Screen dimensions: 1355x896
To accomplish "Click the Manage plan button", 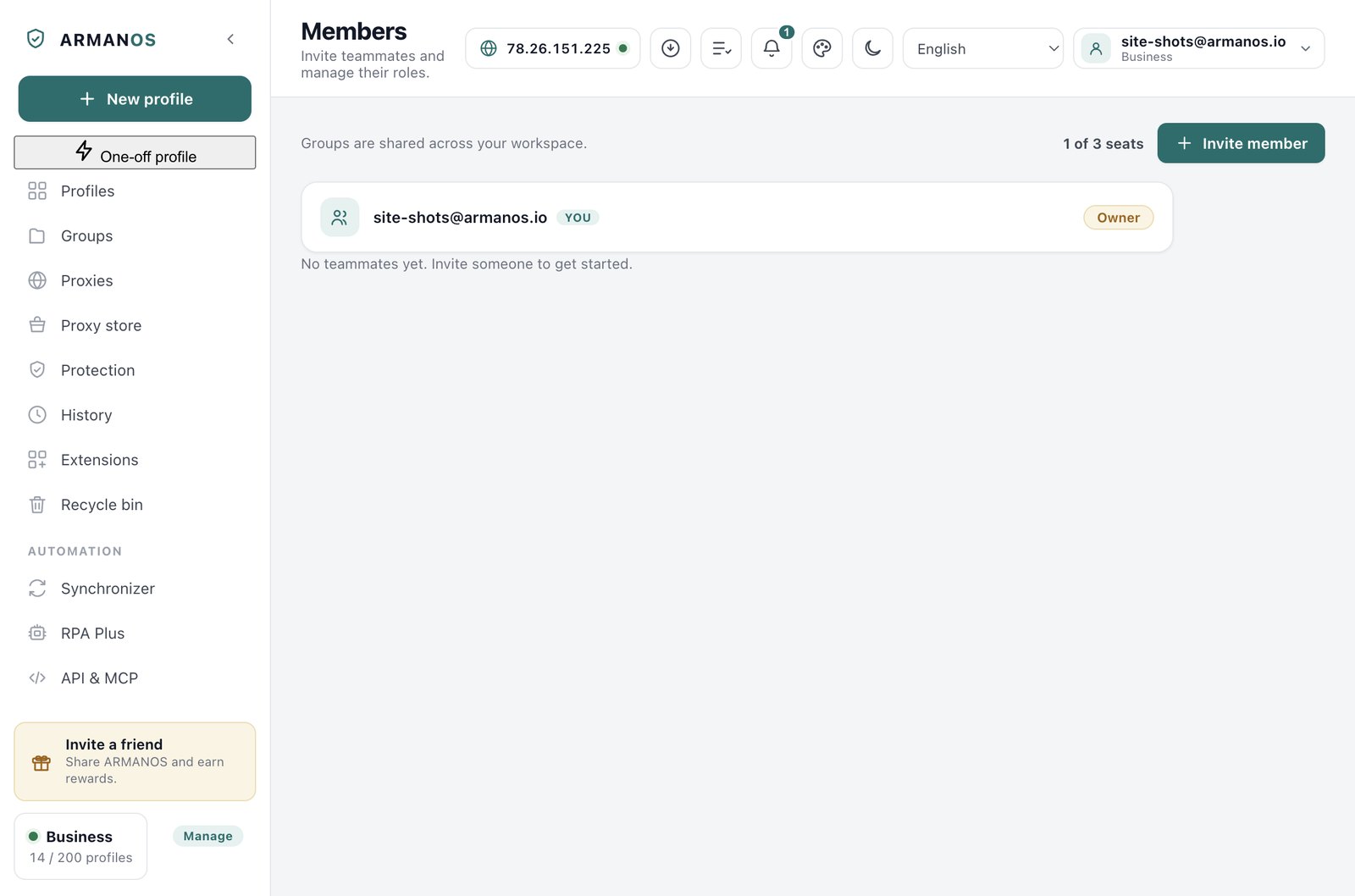I will coord(208,837).
